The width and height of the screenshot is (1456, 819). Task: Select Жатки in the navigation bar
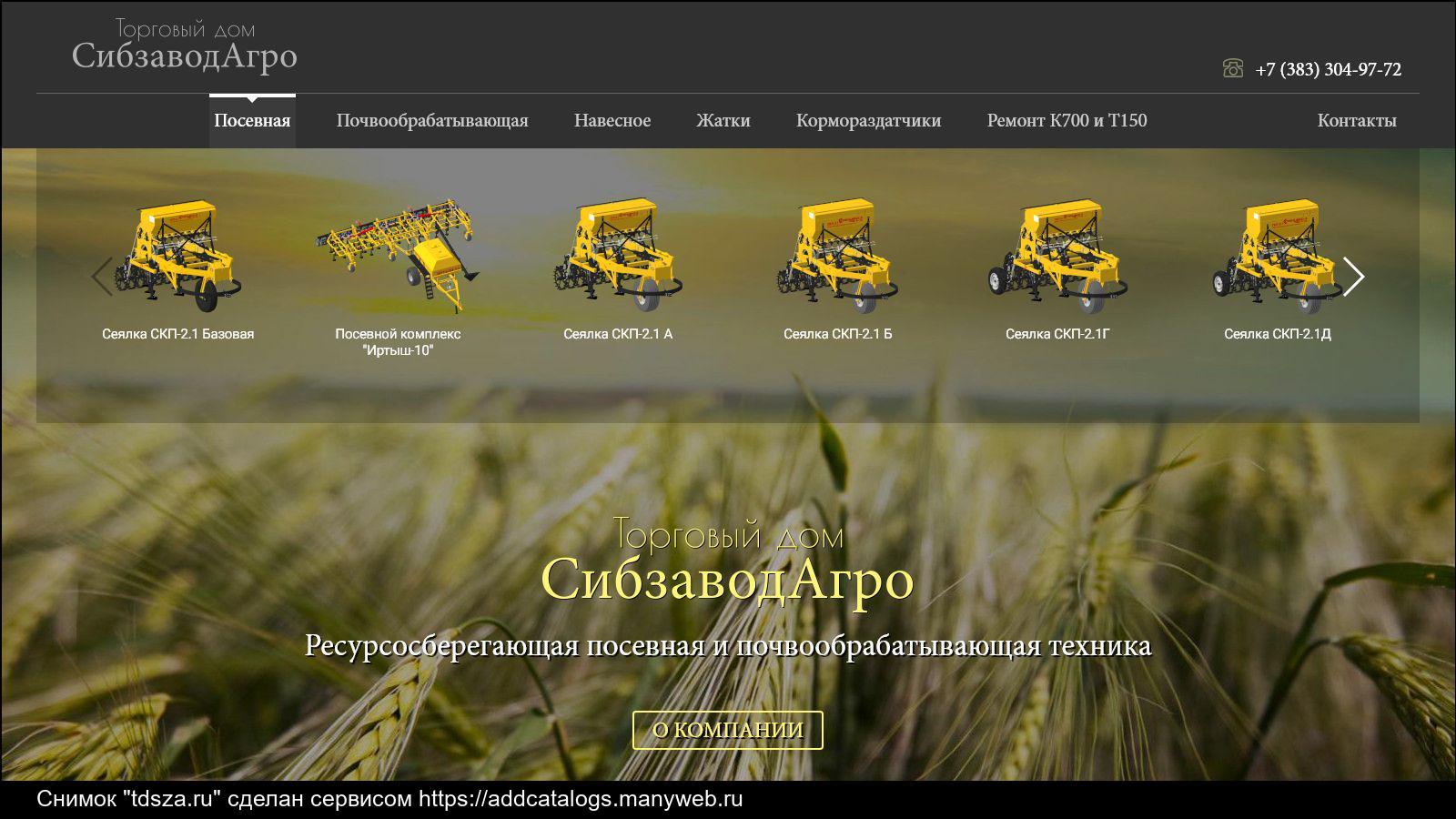click(x=723, y=121)
